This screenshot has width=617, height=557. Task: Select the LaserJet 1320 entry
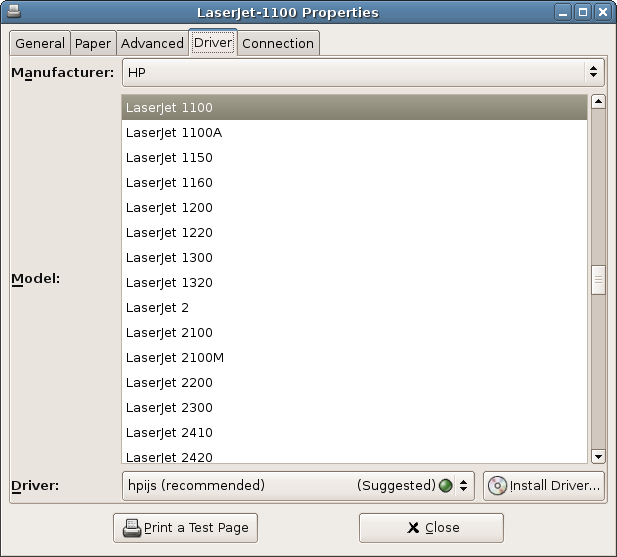click(354, 282)
